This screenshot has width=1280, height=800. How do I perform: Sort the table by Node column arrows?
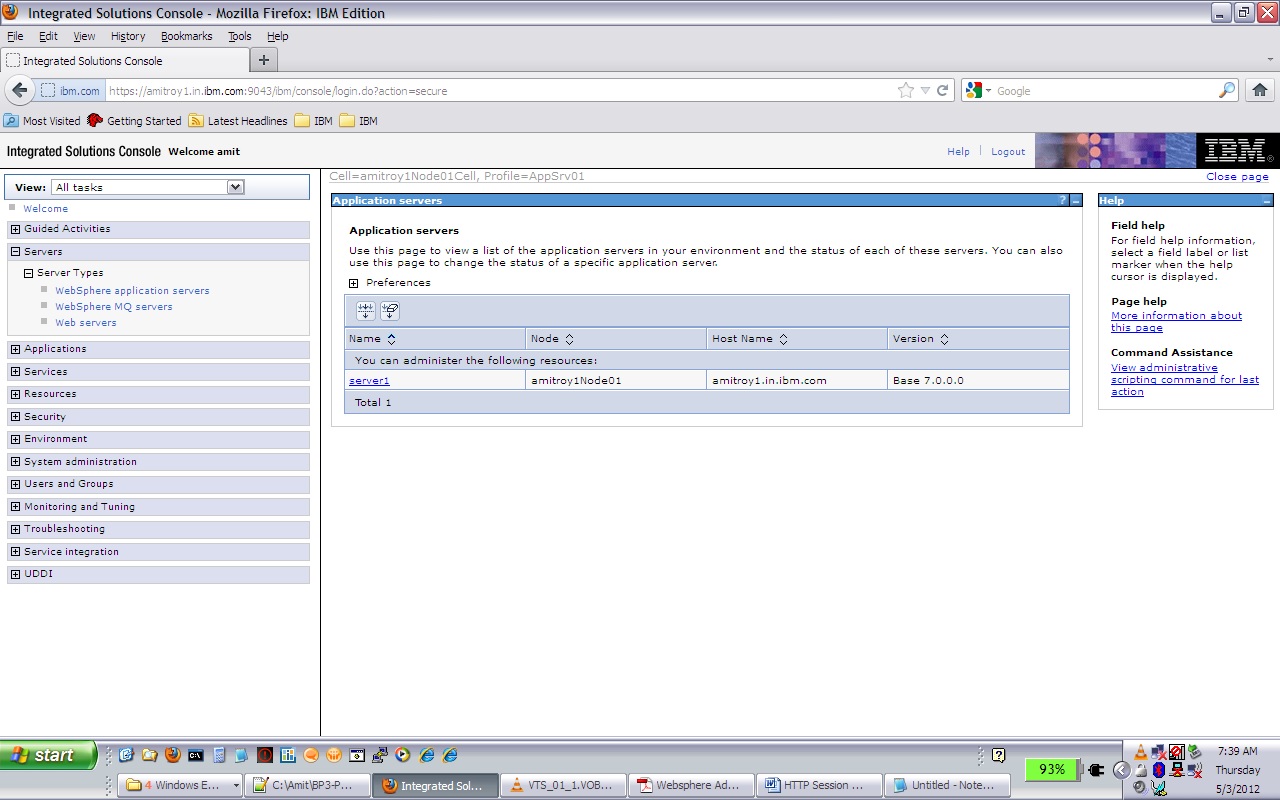click(x=569, y=339)
